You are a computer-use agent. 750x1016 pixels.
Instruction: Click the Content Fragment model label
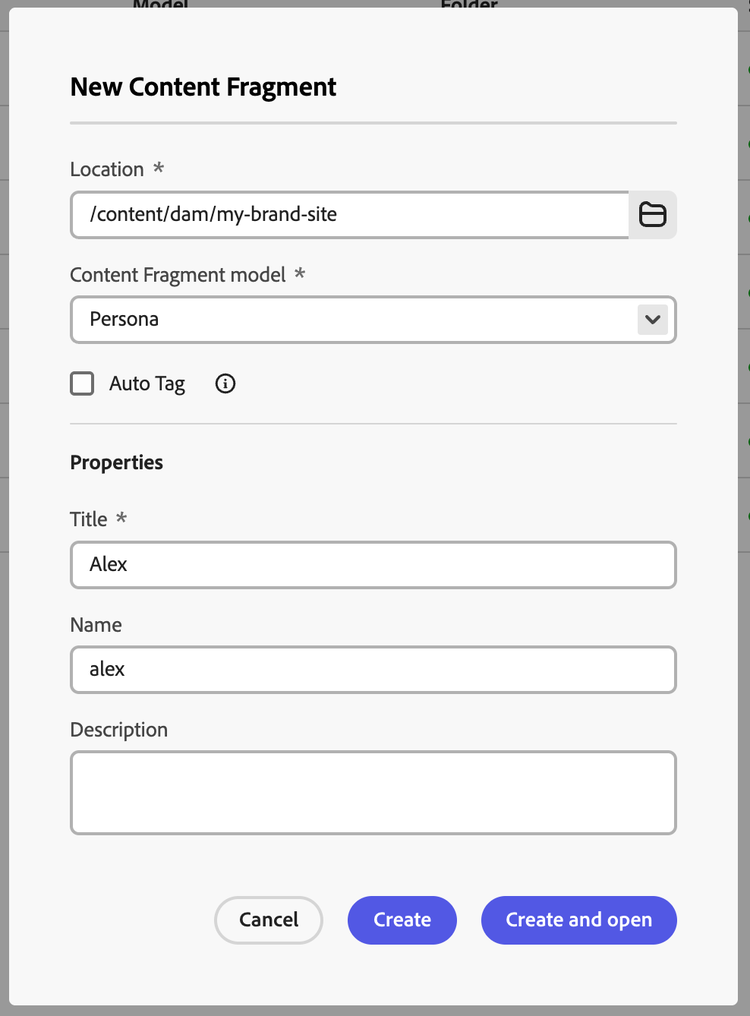tap(178, 275)
